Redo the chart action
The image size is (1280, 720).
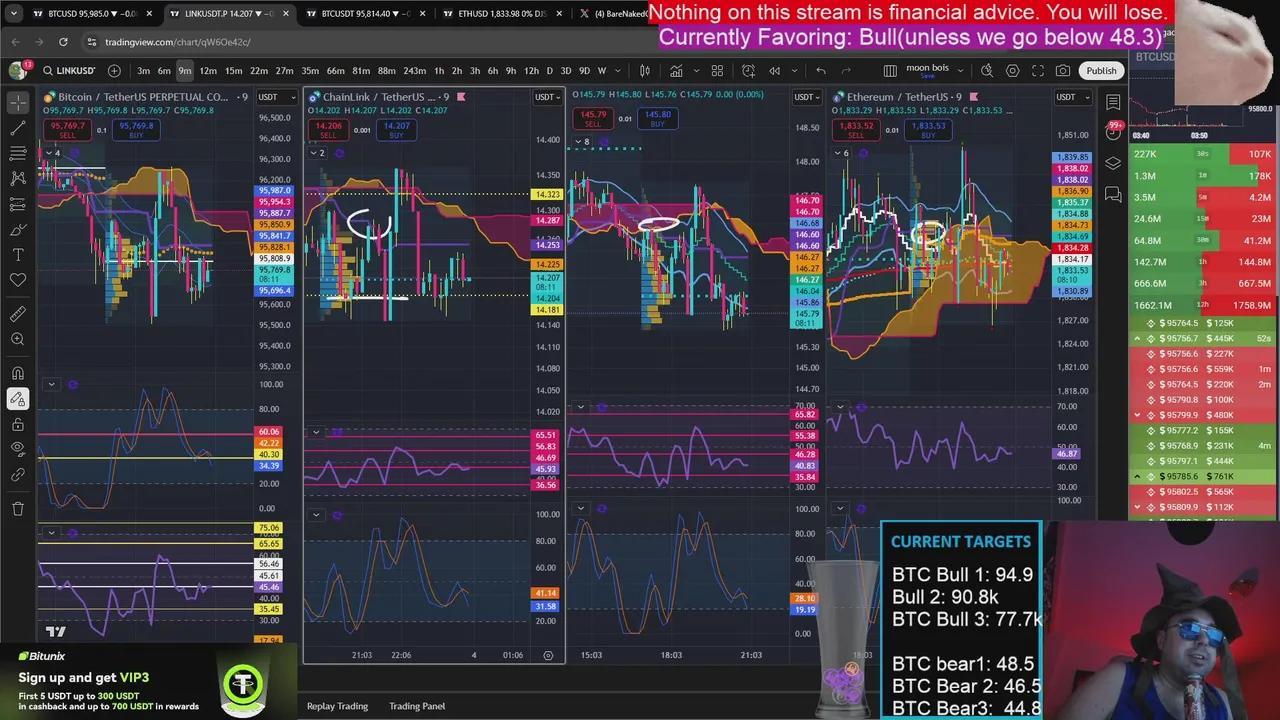click(846, 71)
